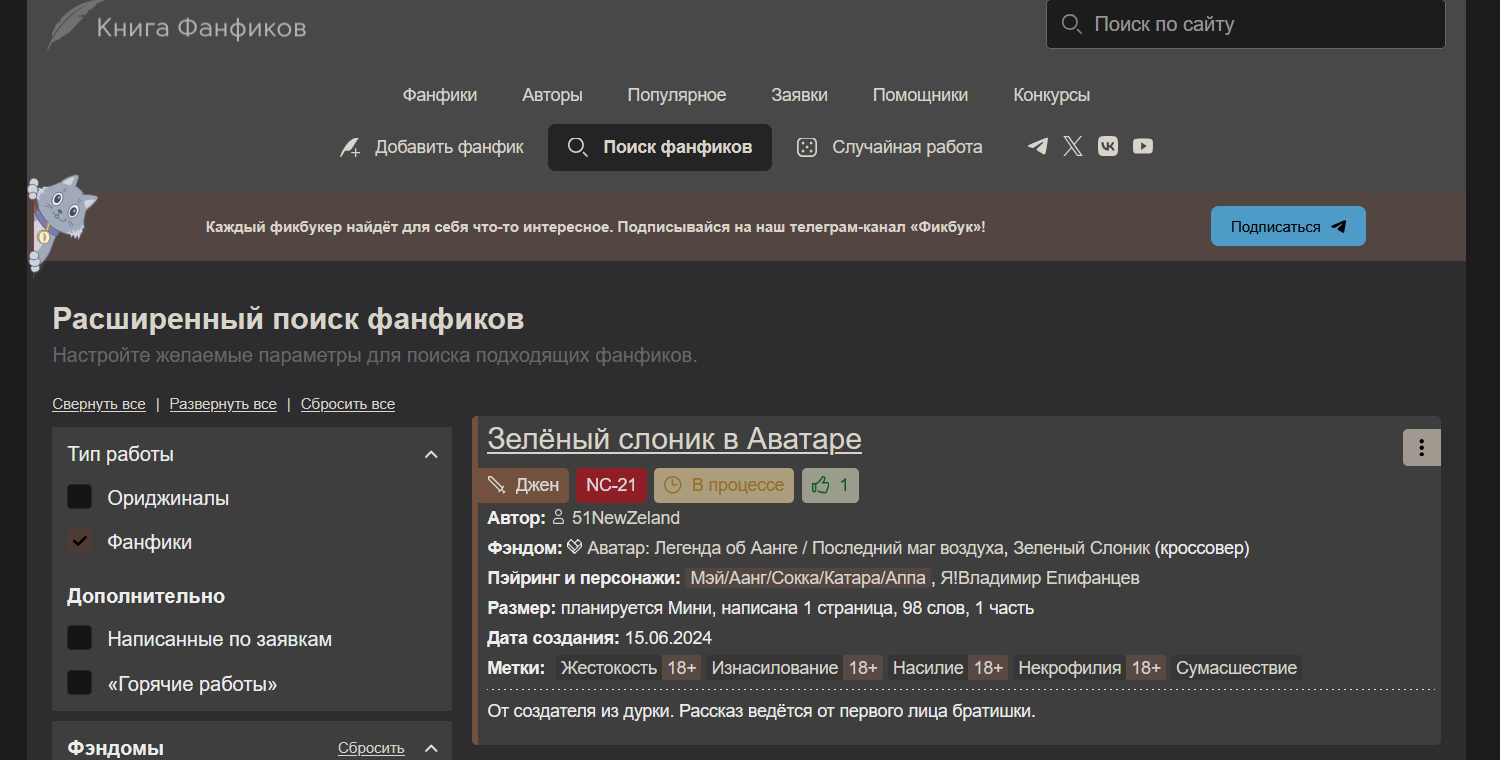Image resolution: width=1500 pixels, height=760 pixels.
Task: Open the Telegram social icon
Action: (1038, 147)
